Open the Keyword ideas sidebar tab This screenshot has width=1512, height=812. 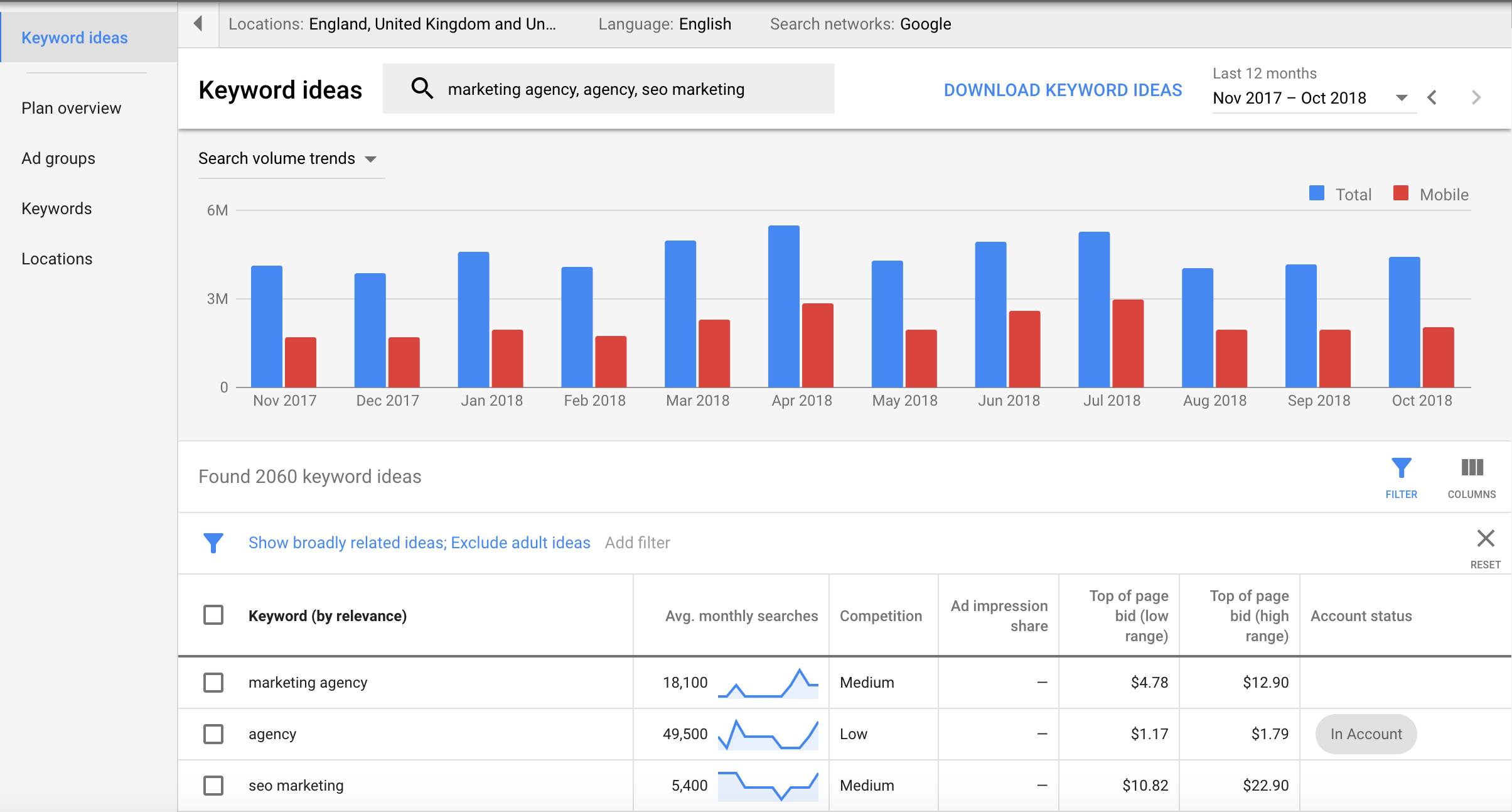coord(75,37)
